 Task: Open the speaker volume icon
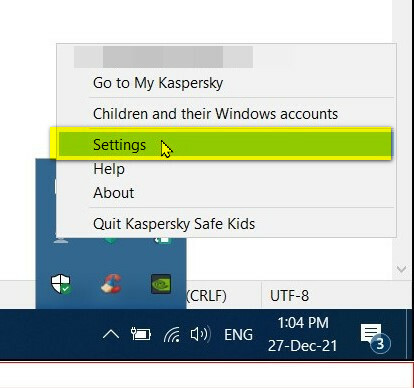point(200,334)
